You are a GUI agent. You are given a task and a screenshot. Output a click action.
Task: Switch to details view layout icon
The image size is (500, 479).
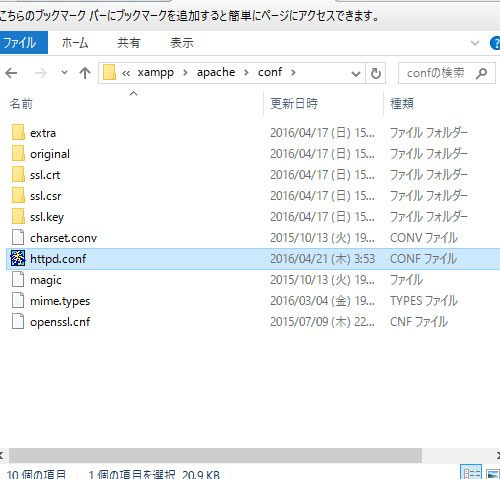coord(471,473)
